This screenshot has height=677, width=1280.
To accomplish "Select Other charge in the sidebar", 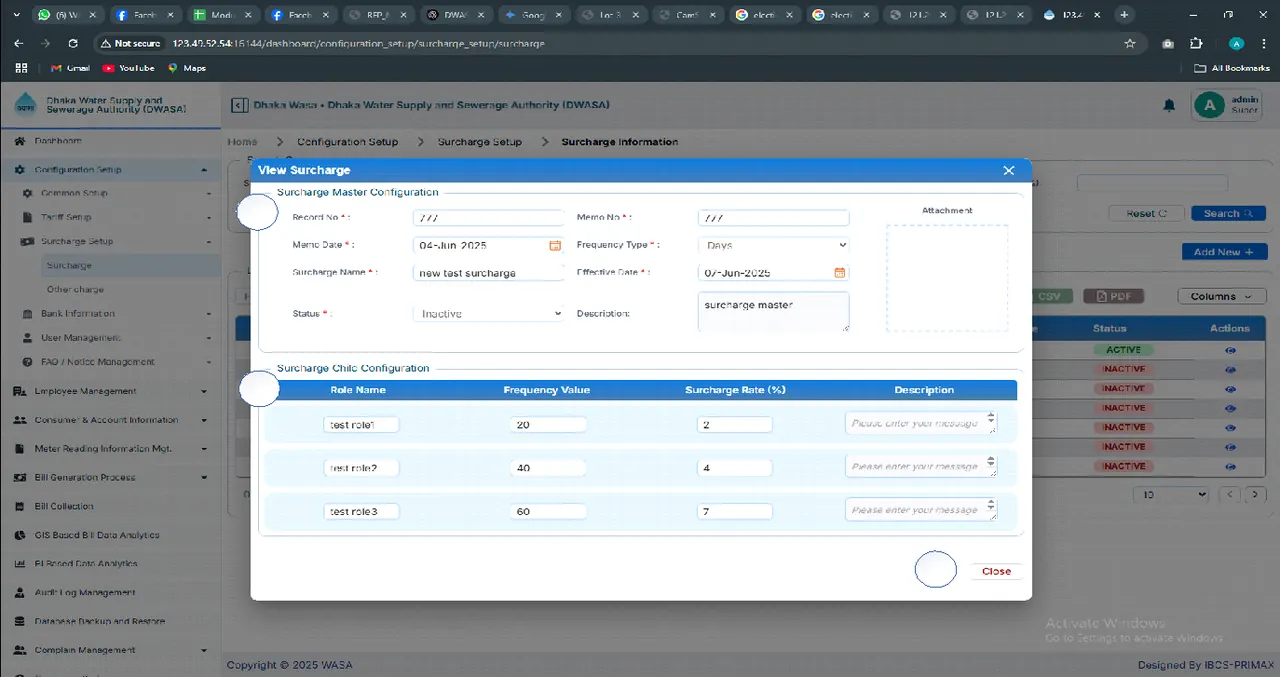I will point(75,289).
